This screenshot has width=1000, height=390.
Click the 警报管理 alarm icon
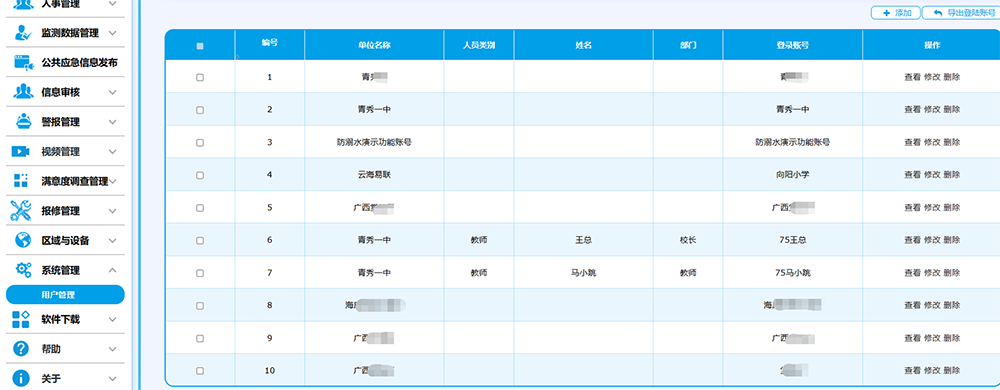[23, 122]
